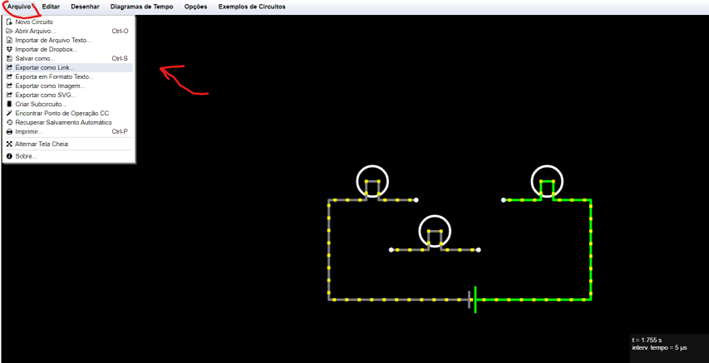This screenshot has height=363, width=709.
Task: Expand the Diagramas de Tempo menu
Action: [x=142, y=7]
